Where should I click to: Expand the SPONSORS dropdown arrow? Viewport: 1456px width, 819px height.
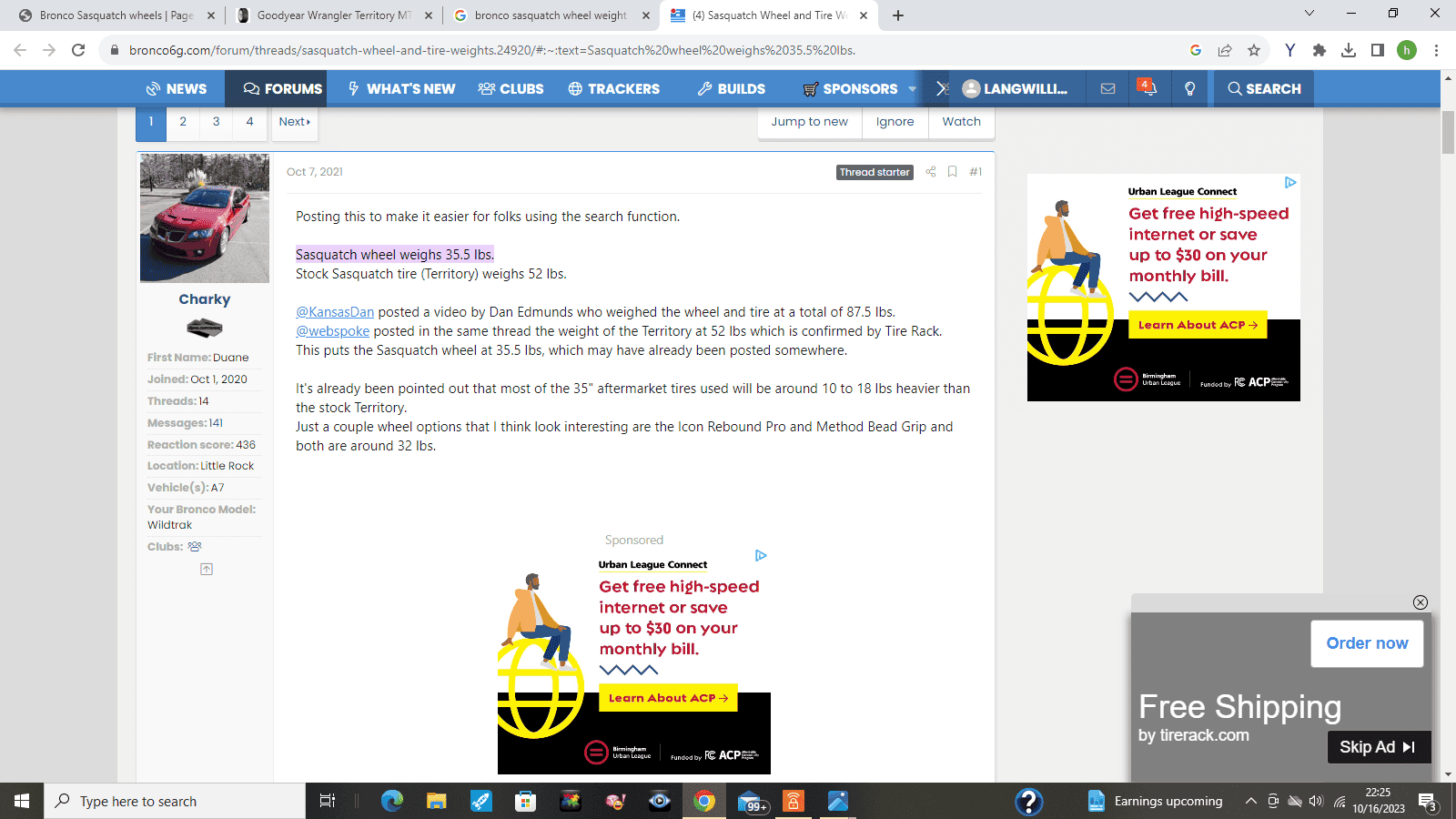(912, 89)
